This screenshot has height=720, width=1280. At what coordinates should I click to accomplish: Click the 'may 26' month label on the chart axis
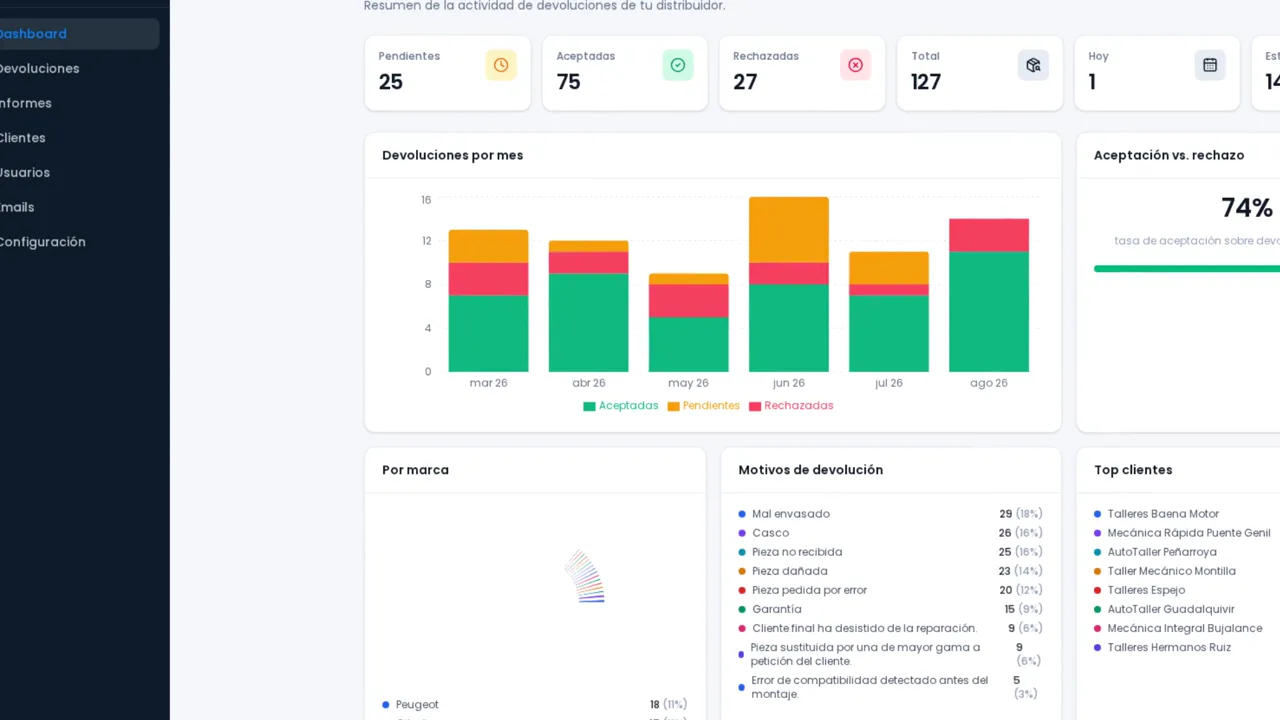coord(689,383)
